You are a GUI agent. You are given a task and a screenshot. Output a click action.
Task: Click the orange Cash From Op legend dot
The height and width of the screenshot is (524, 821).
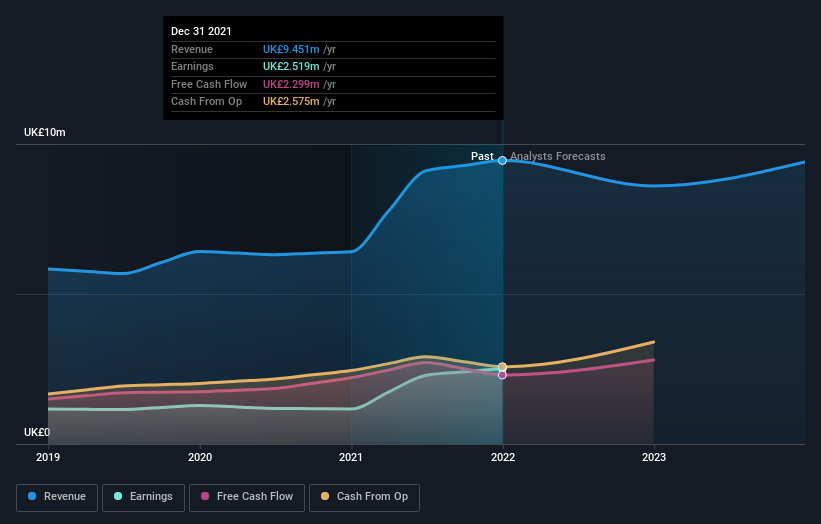[x=325, y=496]
